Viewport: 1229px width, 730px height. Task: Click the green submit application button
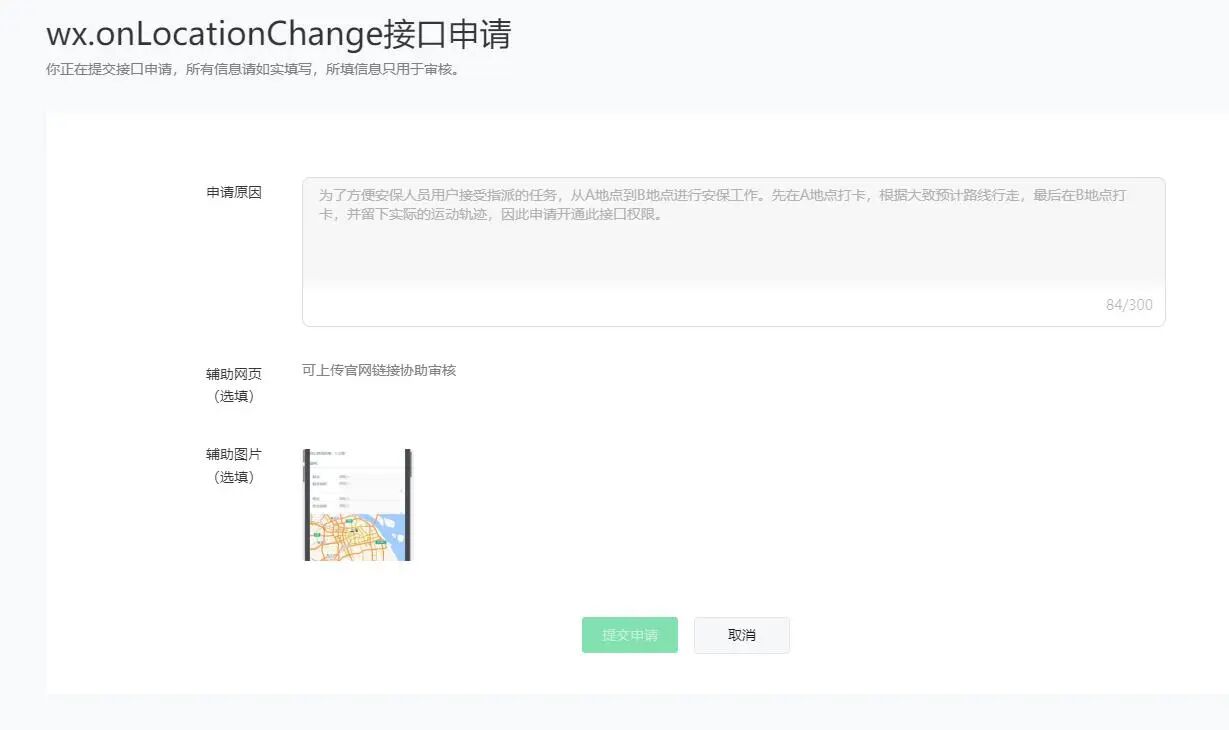pyautogui.click(x=629, y=635)
